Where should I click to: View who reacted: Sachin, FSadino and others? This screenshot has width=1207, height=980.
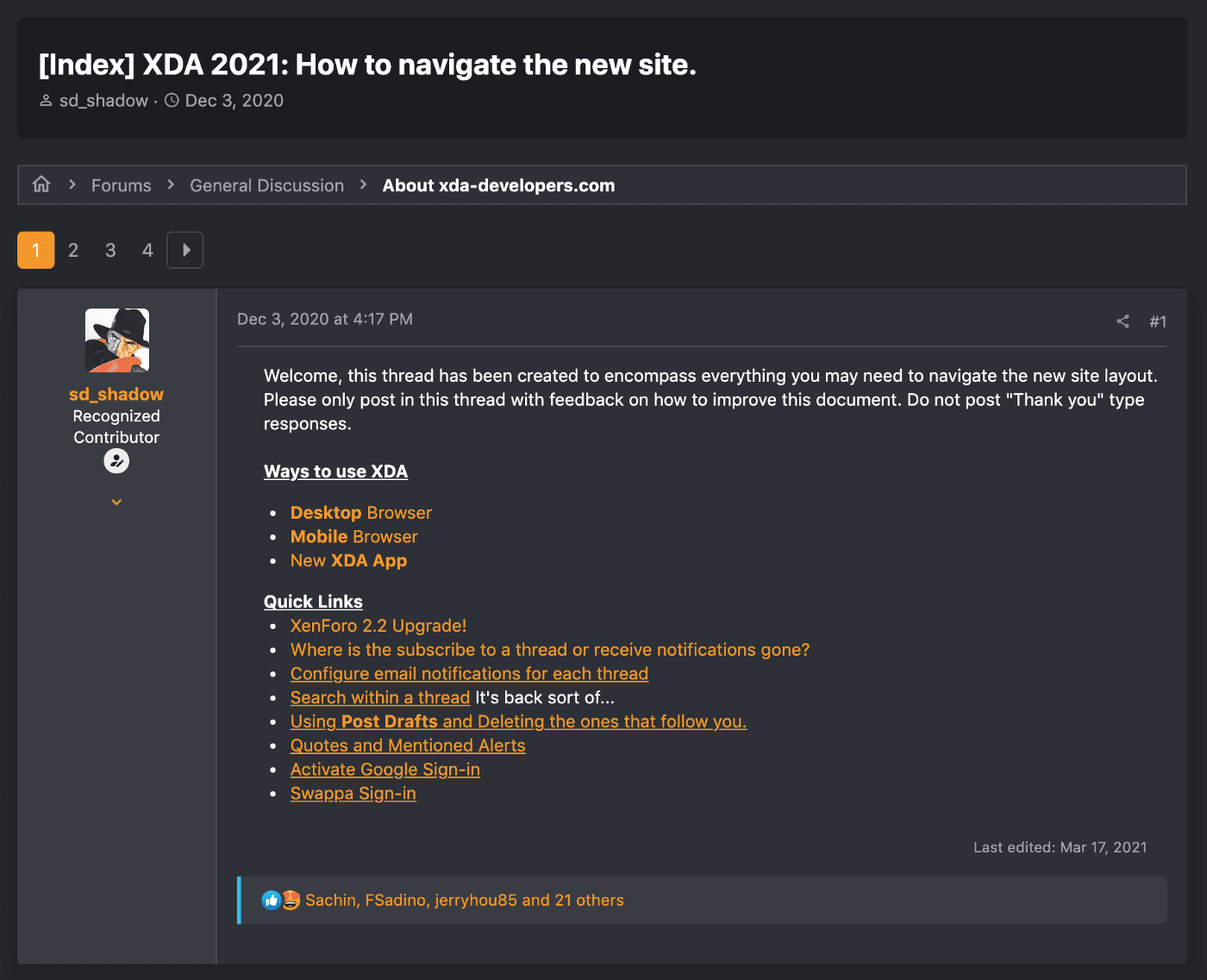[x=465, y=900]
